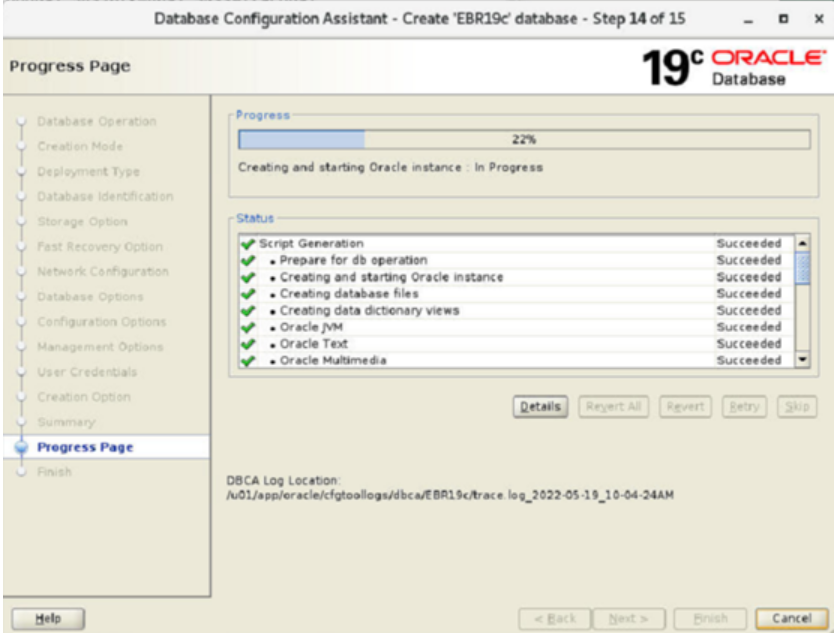Click the Skip button
840x636 pixels.
coord(797,407)
